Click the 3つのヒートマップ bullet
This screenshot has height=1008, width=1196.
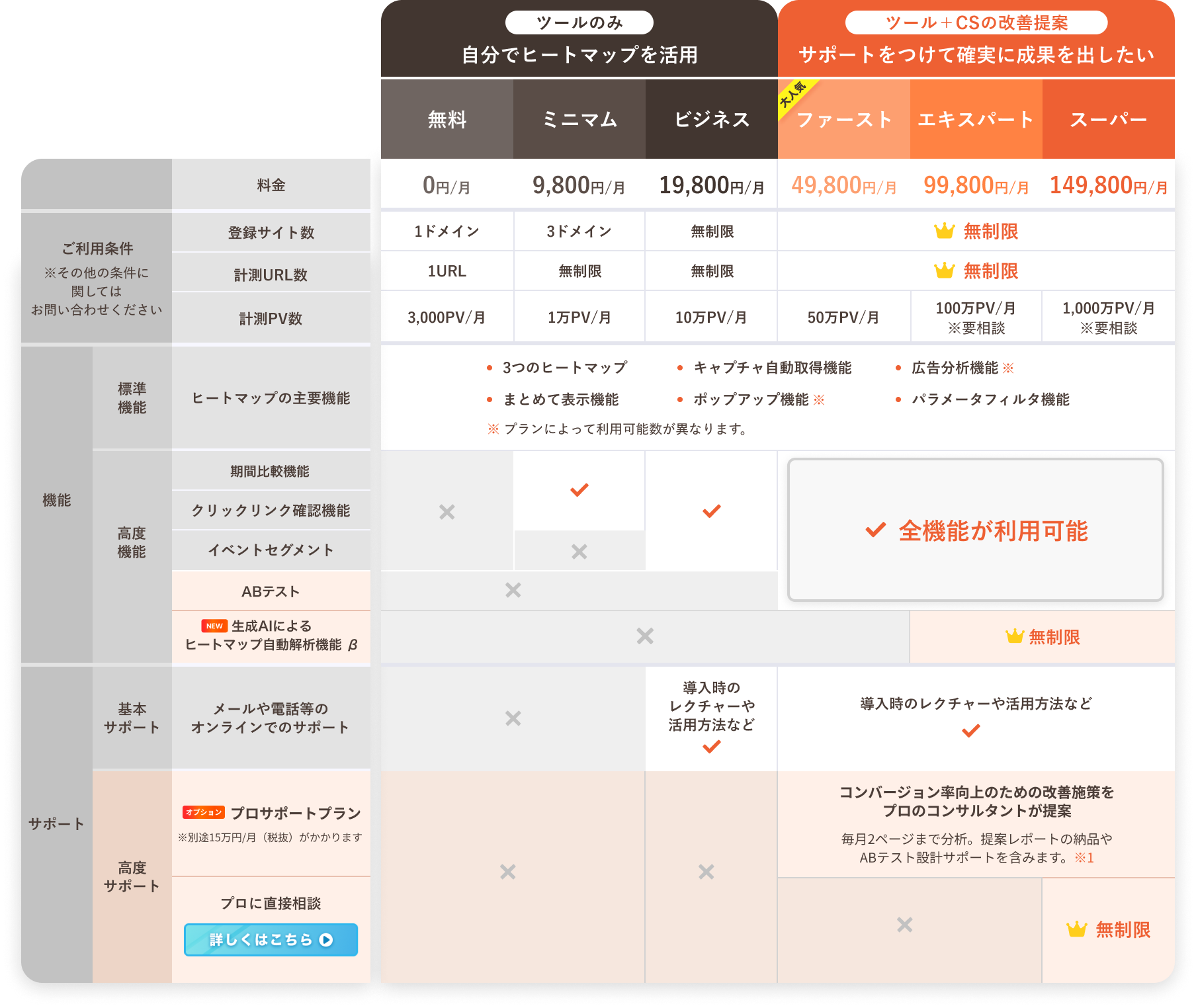pos(557,368)
